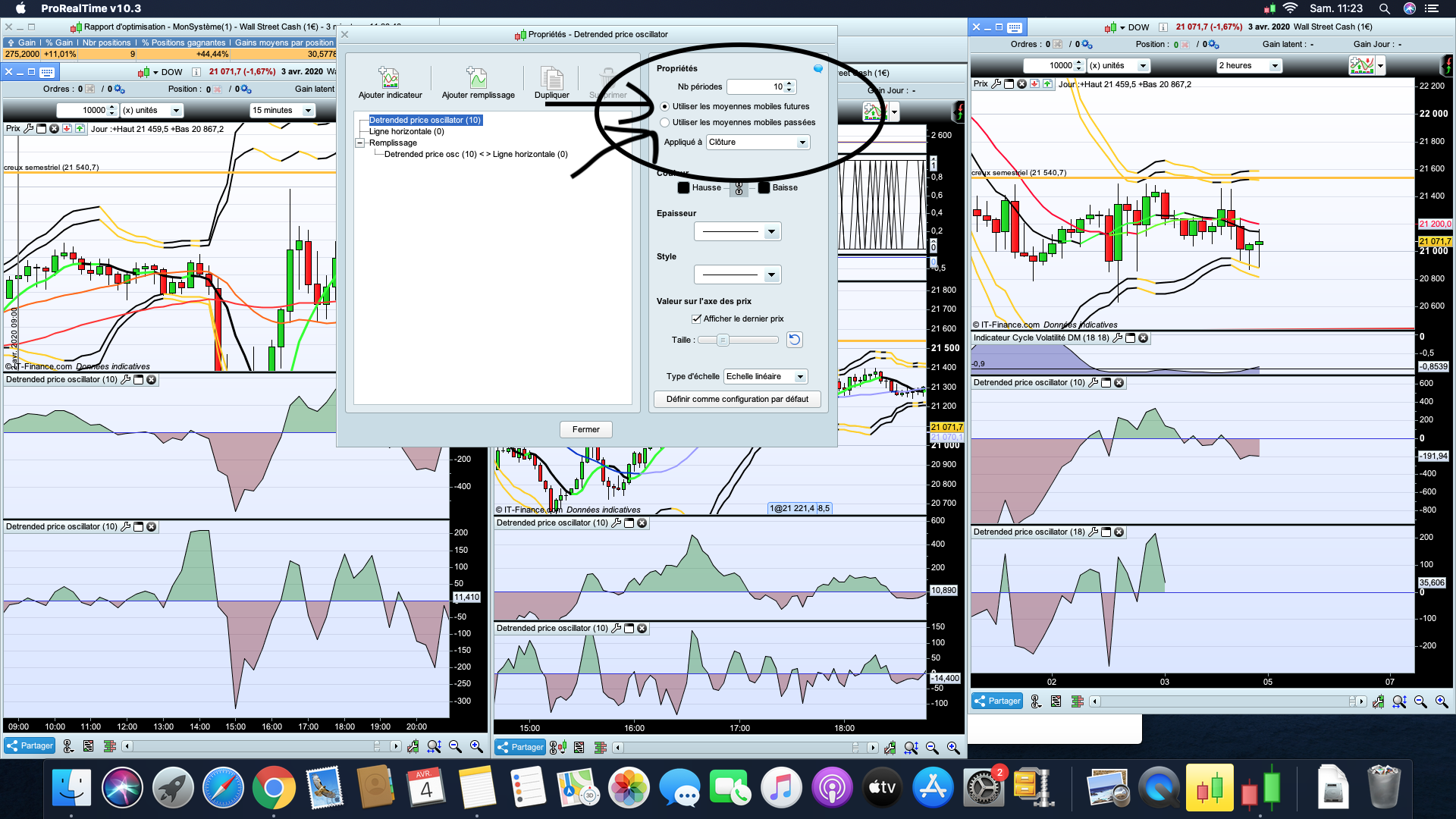Click the Fermer button

tap(585, 429)
